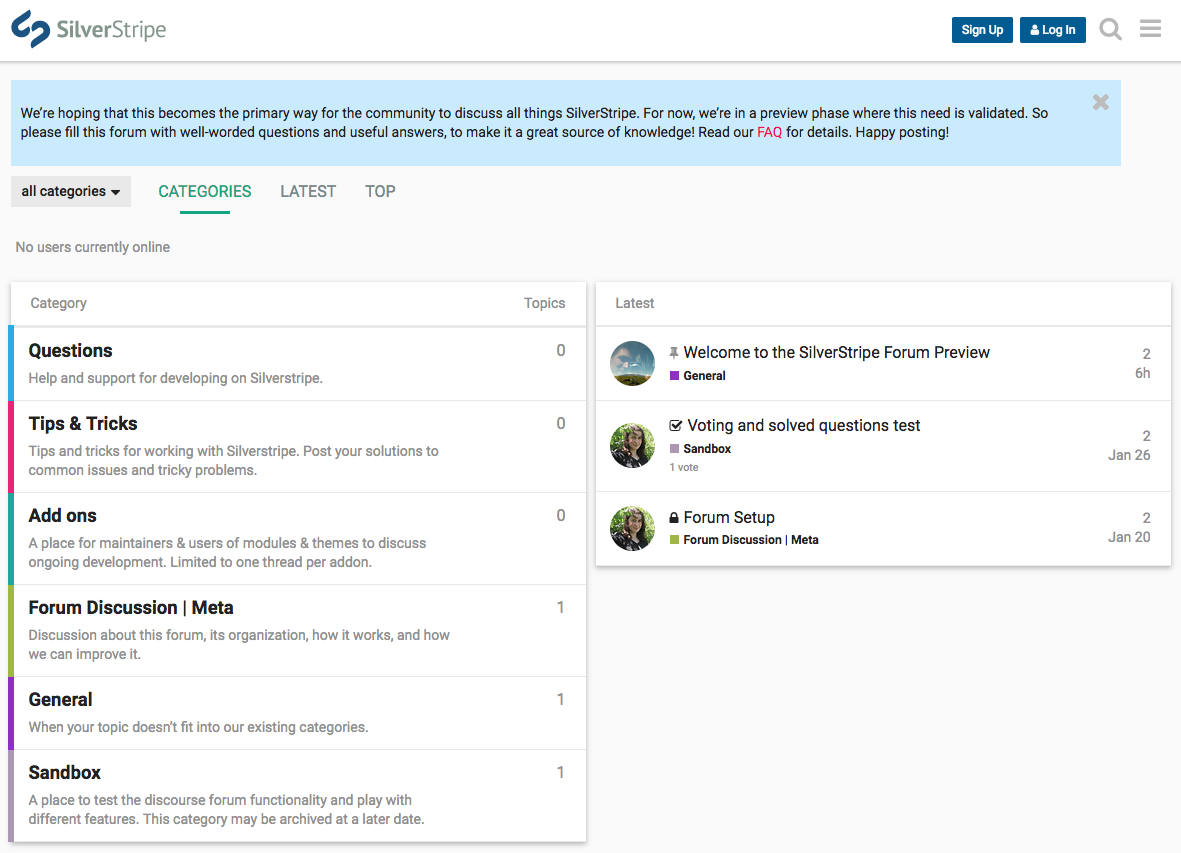Open search using the magnifying glass icon
The height and width of the screenshot is (853, 1181).
pos(1110,29)
